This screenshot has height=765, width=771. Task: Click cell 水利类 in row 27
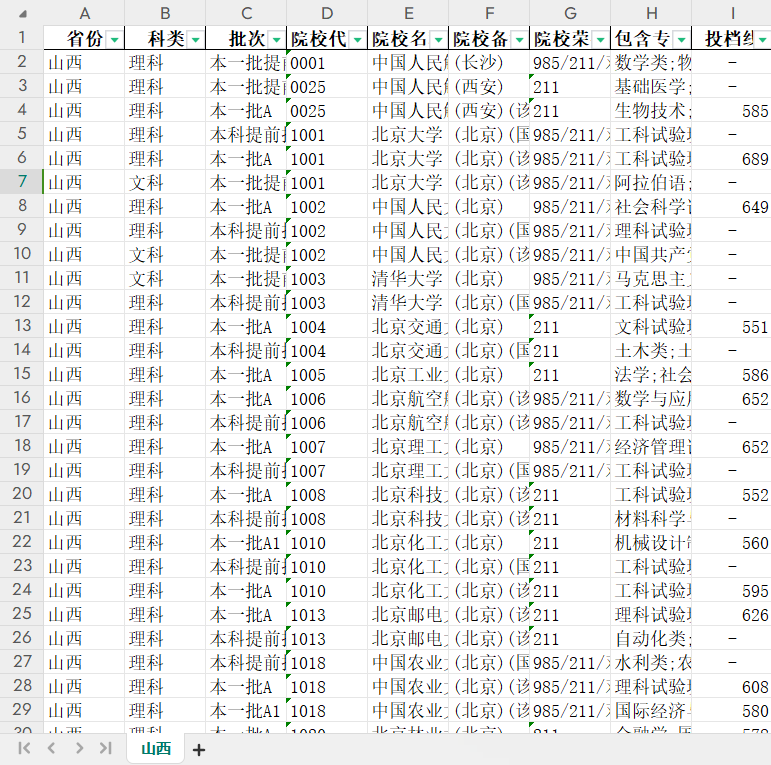[652, 663]
